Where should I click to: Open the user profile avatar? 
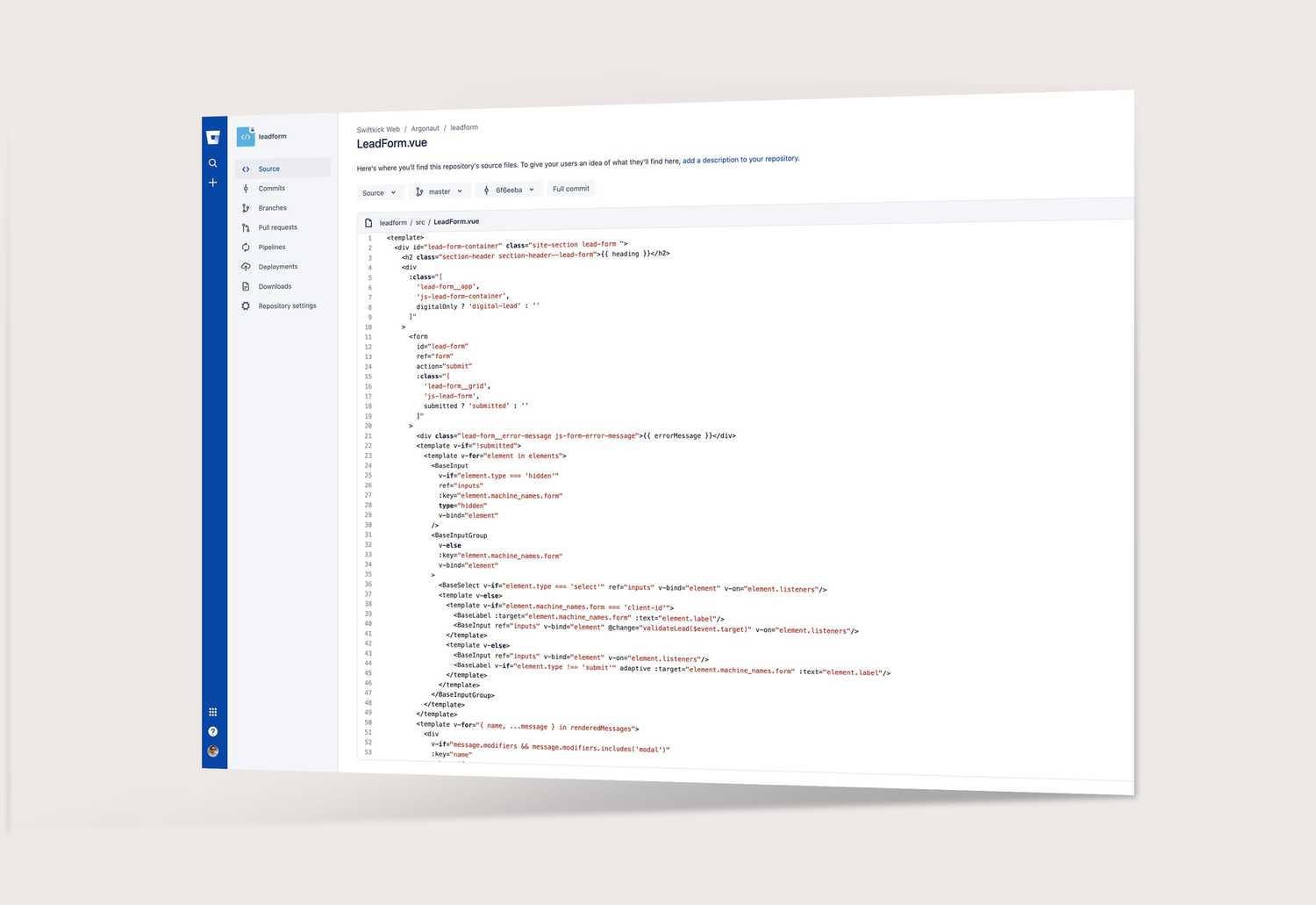pyautogui.click(x=213, y=751)
